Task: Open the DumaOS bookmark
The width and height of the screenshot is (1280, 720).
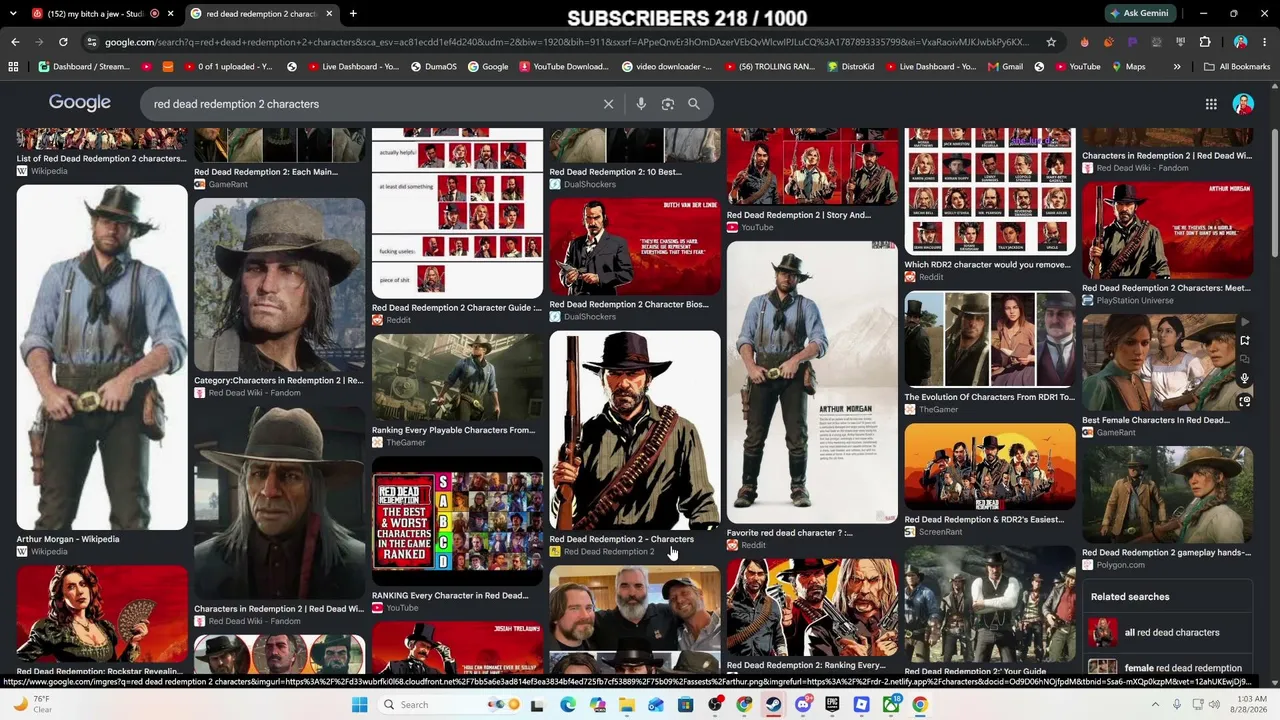Action: [433, 67]
